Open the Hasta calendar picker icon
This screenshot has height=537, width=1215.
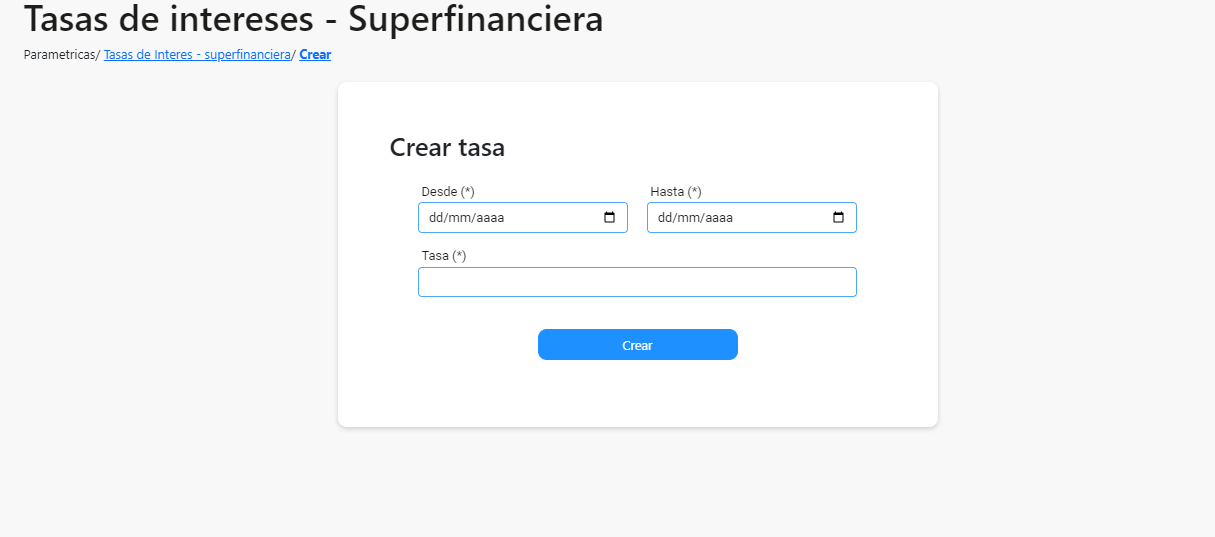coord(839,218)
